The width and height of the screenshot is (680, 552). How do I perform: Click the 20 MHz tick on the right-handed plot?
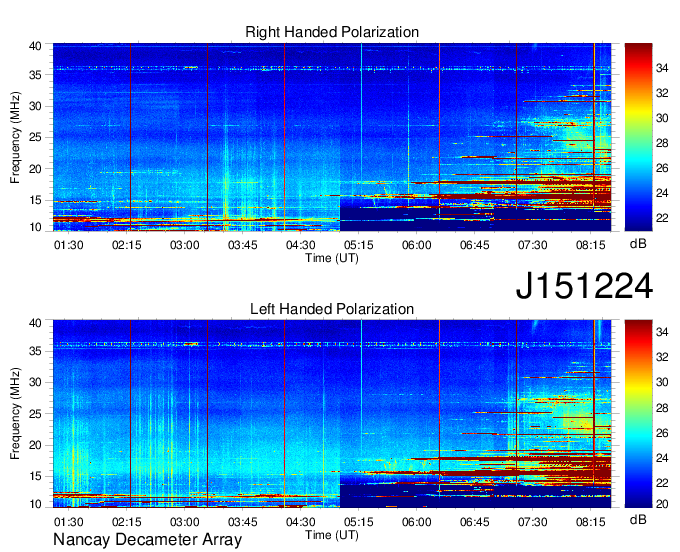pyautogui.click(x=35, y=169)
